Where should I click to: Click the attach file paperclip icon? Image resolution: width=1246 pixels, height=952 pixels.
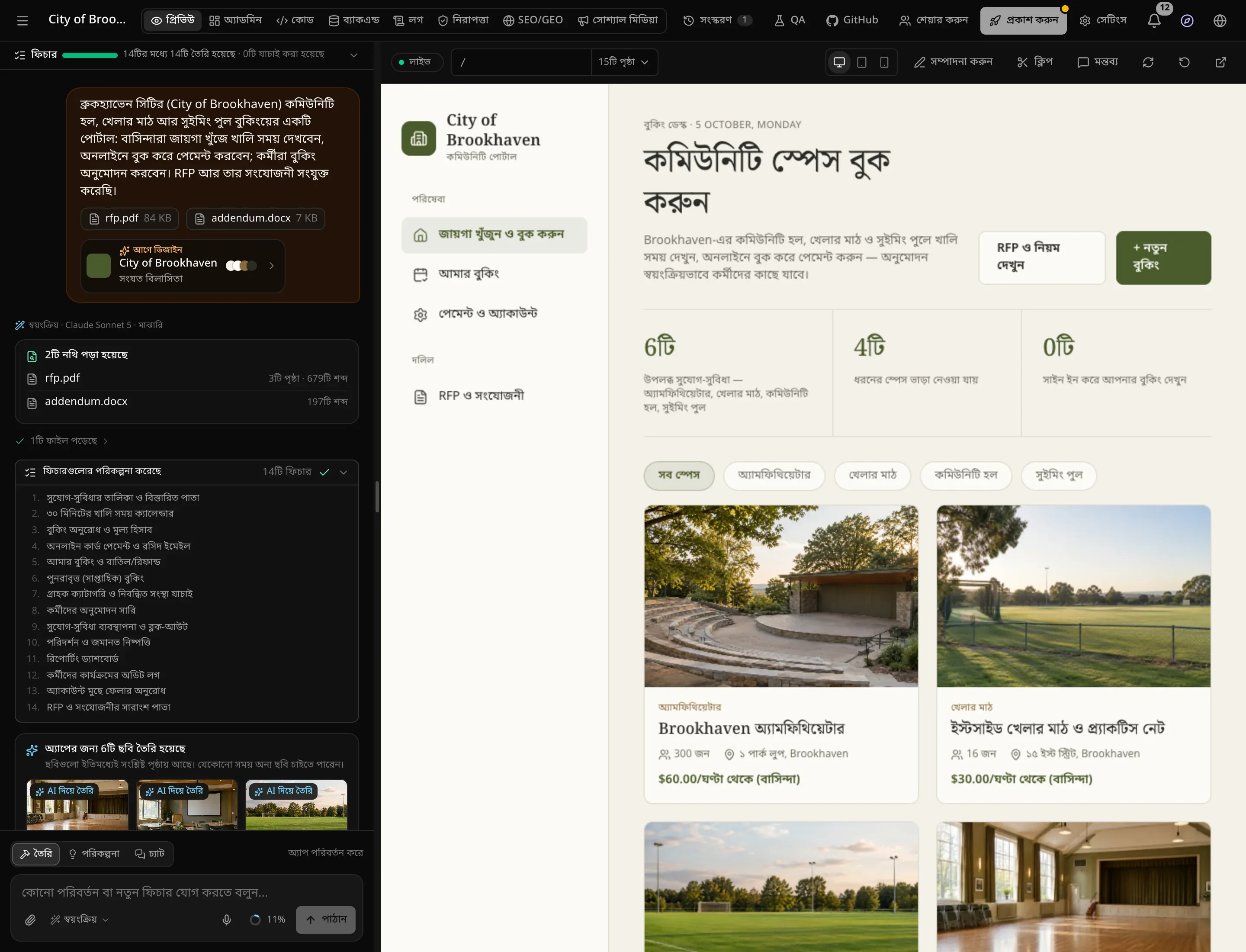[x=30, y=920]
